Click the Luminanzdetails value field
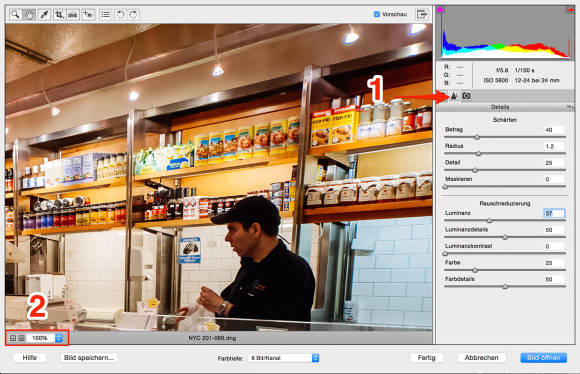Image resolution: width=580 pixels, height=374 pixels. click(554, 230)
